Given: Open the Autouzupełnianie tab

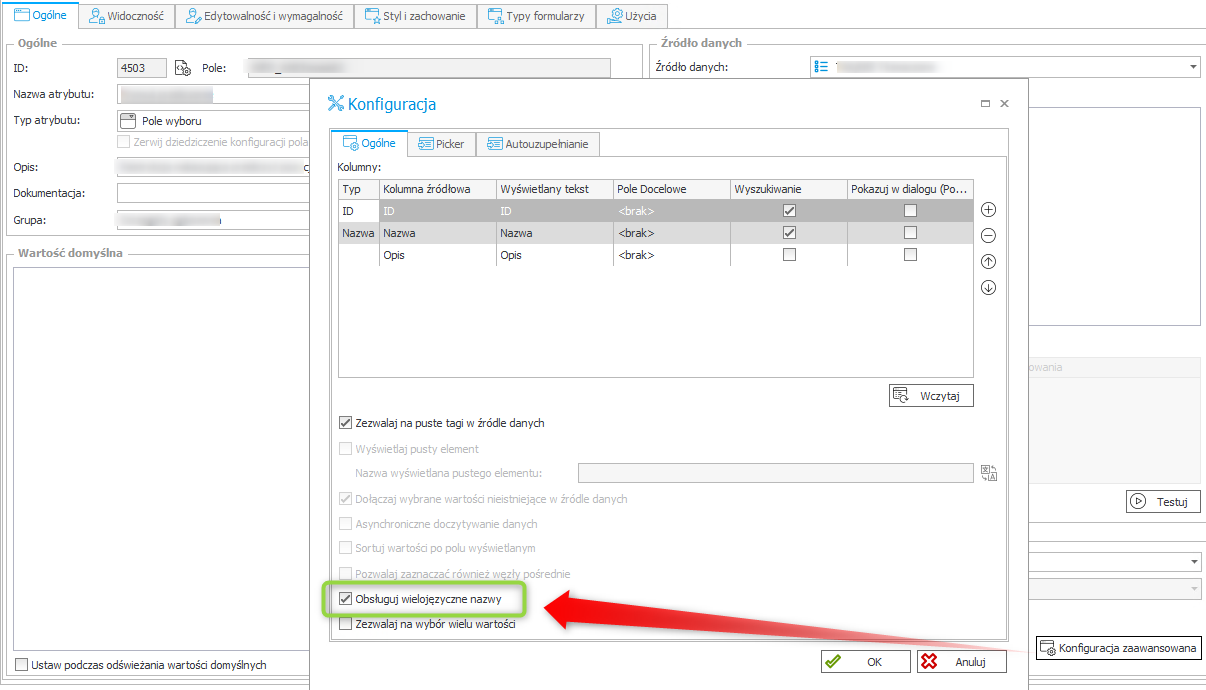Looking at the screenshot, I should pyautogui.click(x=537, y=144).
